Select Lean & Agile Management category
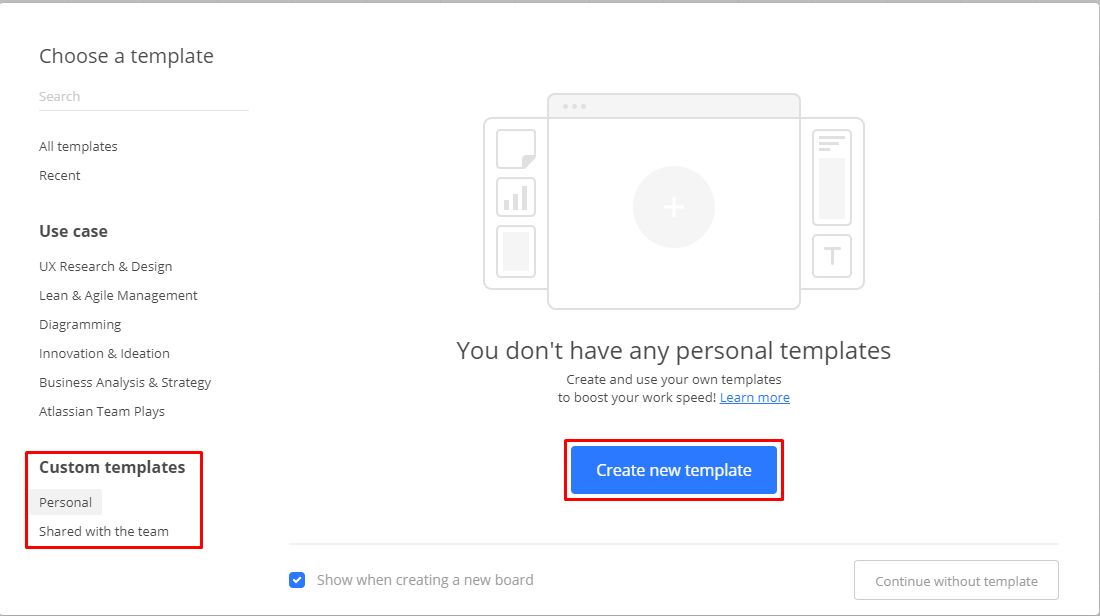The width and height of the screenshot is (1100, 616). pyautogui.click(x=118, y=295)
